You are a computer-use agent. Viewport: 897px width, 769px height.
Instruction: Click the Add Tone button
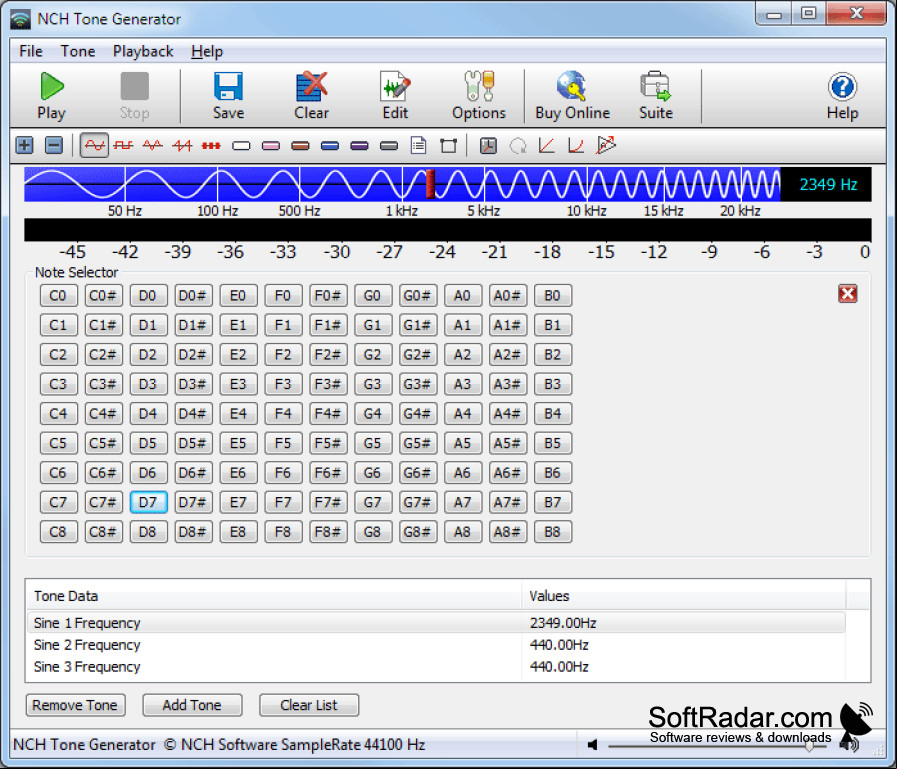(x=192, y=705)
